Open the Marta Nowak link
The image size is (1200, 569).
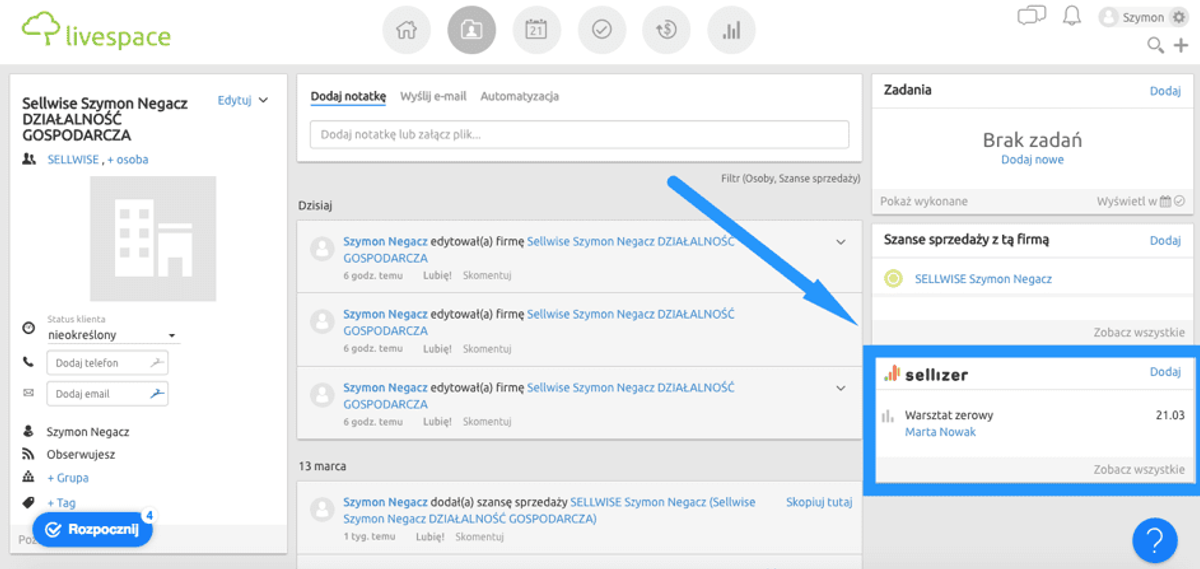(940, 432)
